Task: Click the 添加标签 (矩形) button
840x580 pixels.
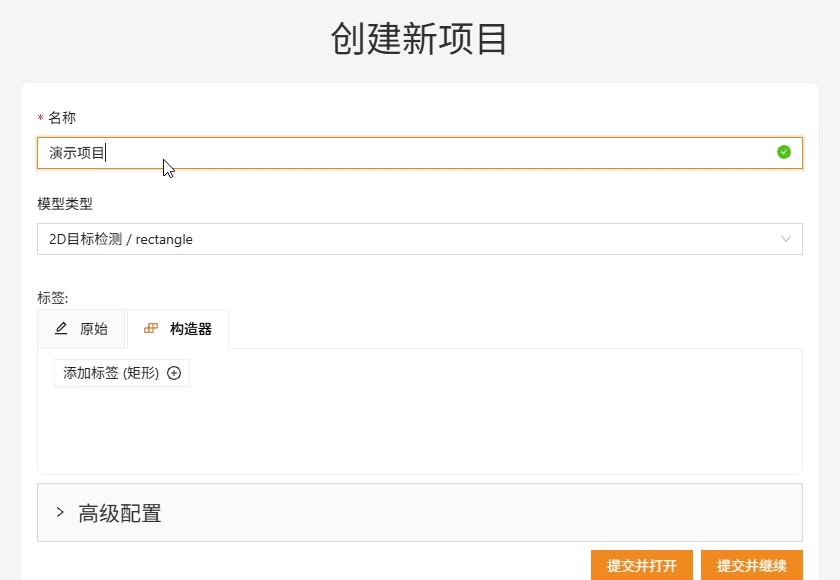Action: click(x=122, y=373)
